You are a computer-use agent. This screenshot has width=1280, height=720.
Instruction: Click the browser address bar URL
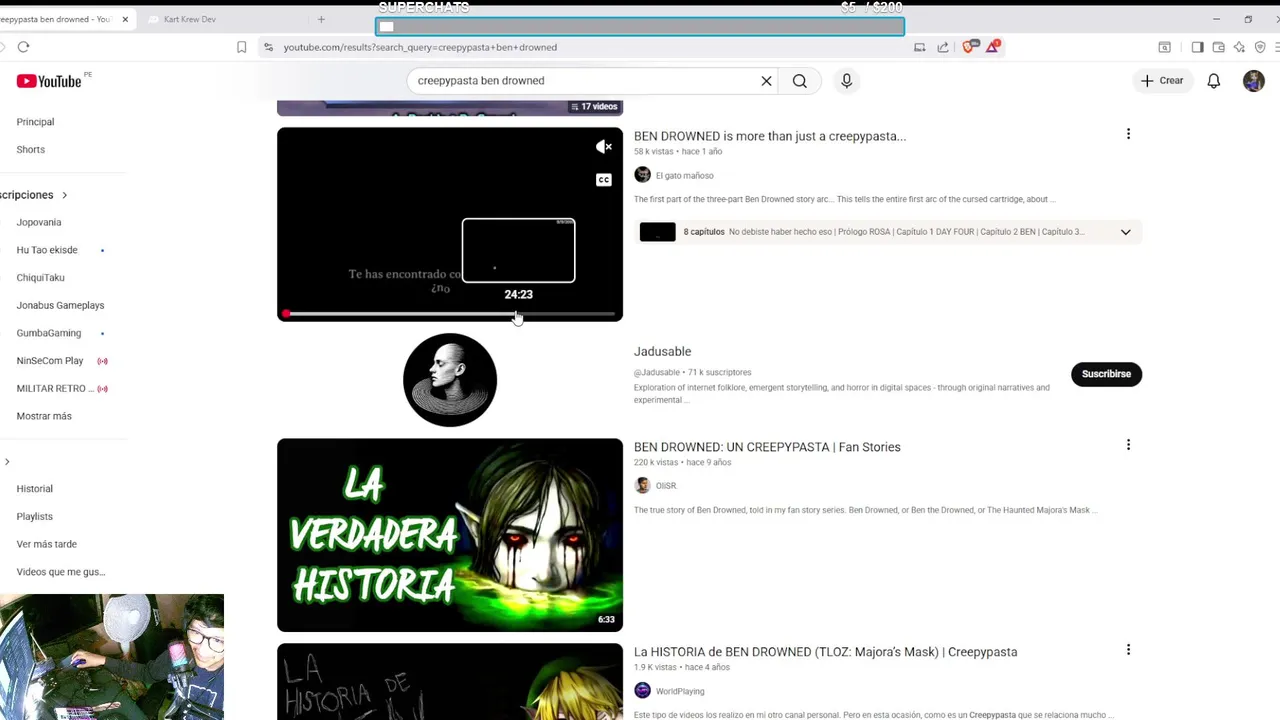coord(420,47)
